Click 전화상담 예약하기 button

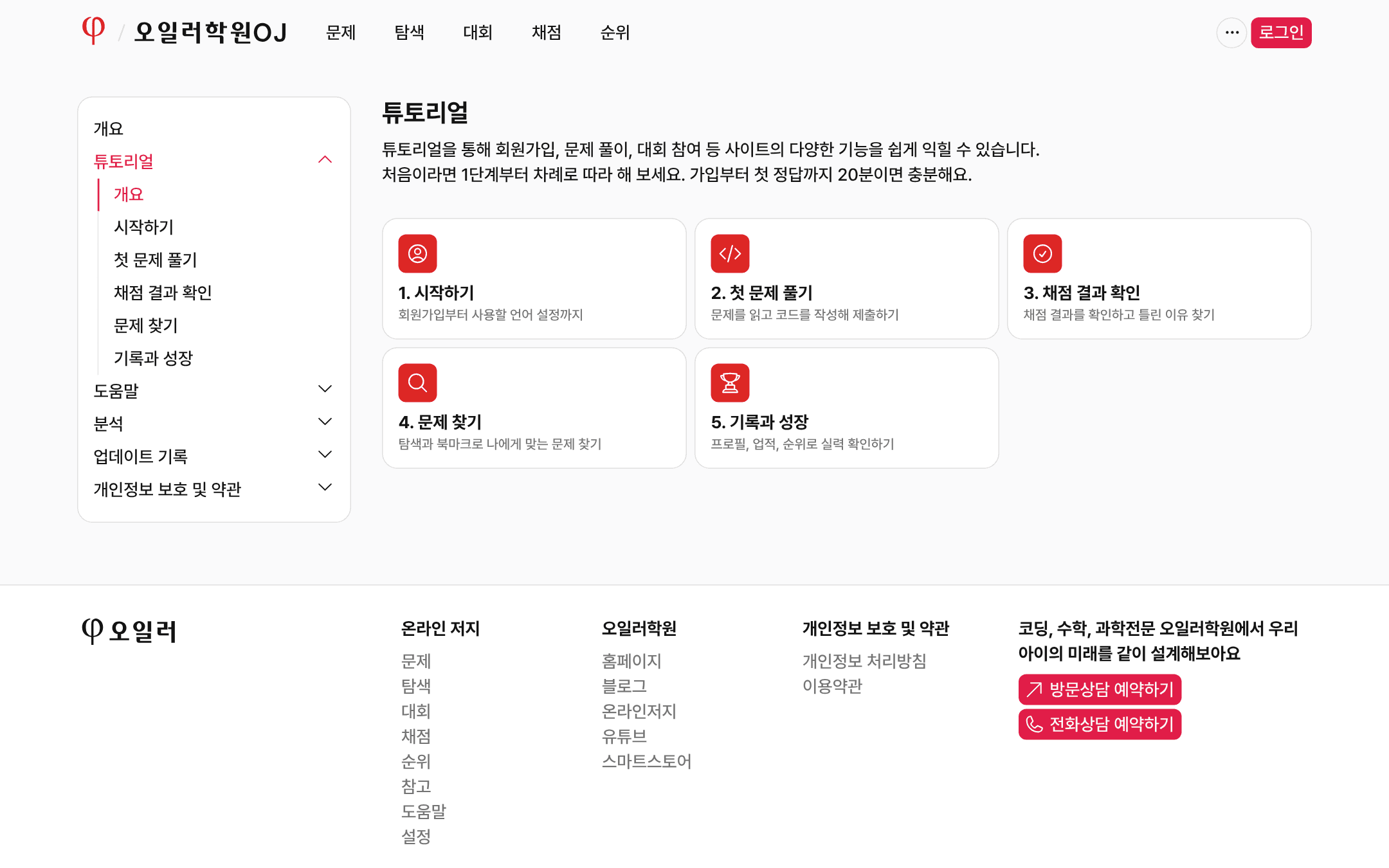1100,724
